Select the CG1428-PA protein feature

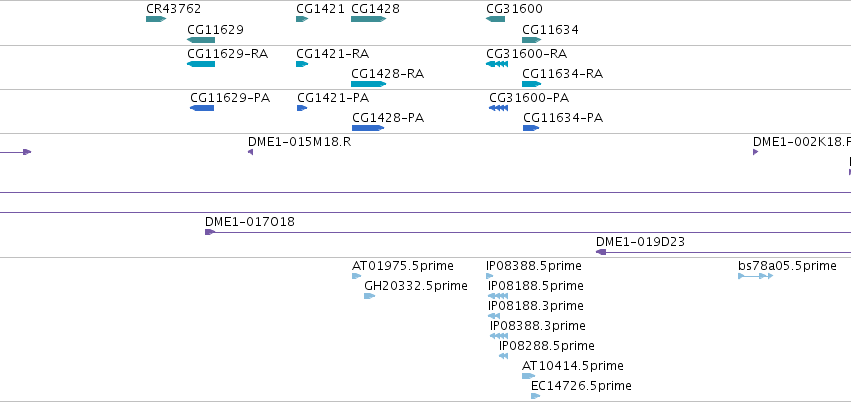(368, 128)
